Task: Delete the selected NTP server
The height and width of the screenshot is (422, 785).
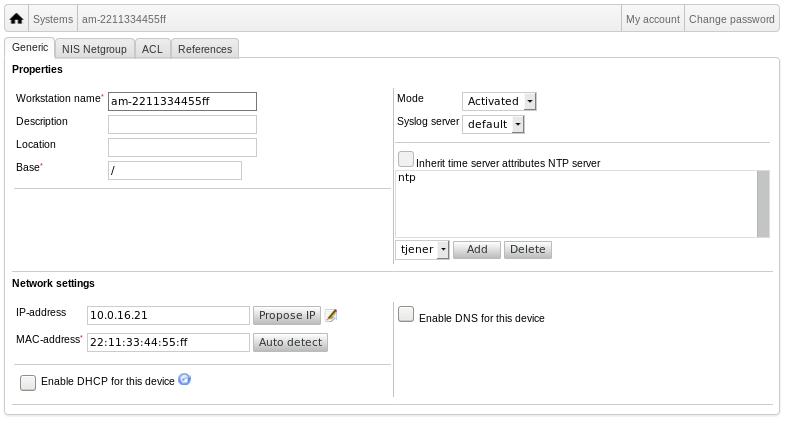Action: 527,250
